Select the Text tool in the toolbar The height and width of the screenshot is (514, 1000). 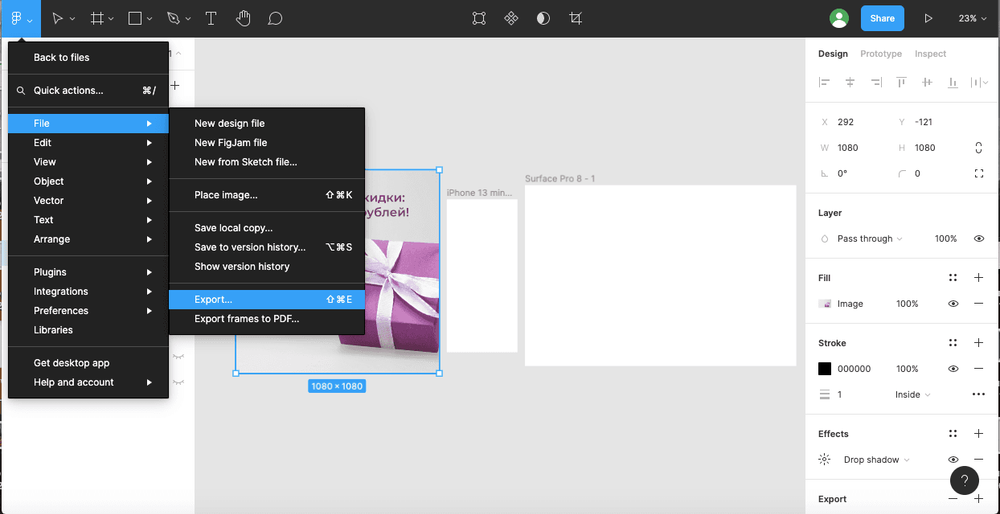tap(211, 18)
